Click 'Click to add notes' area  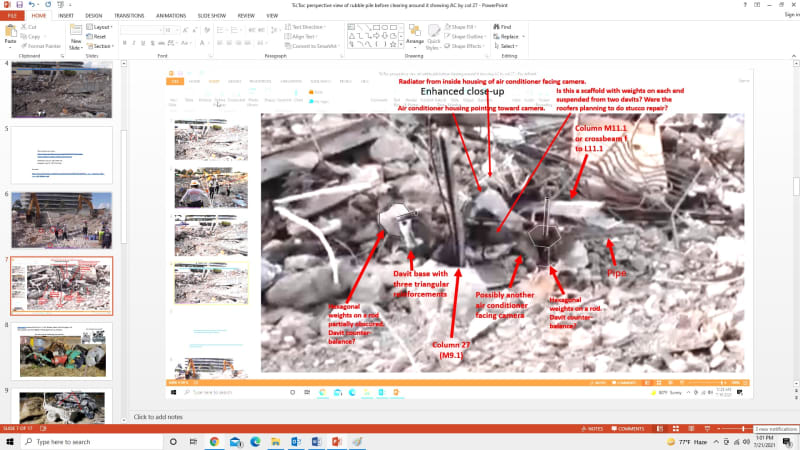click(158, 417)
